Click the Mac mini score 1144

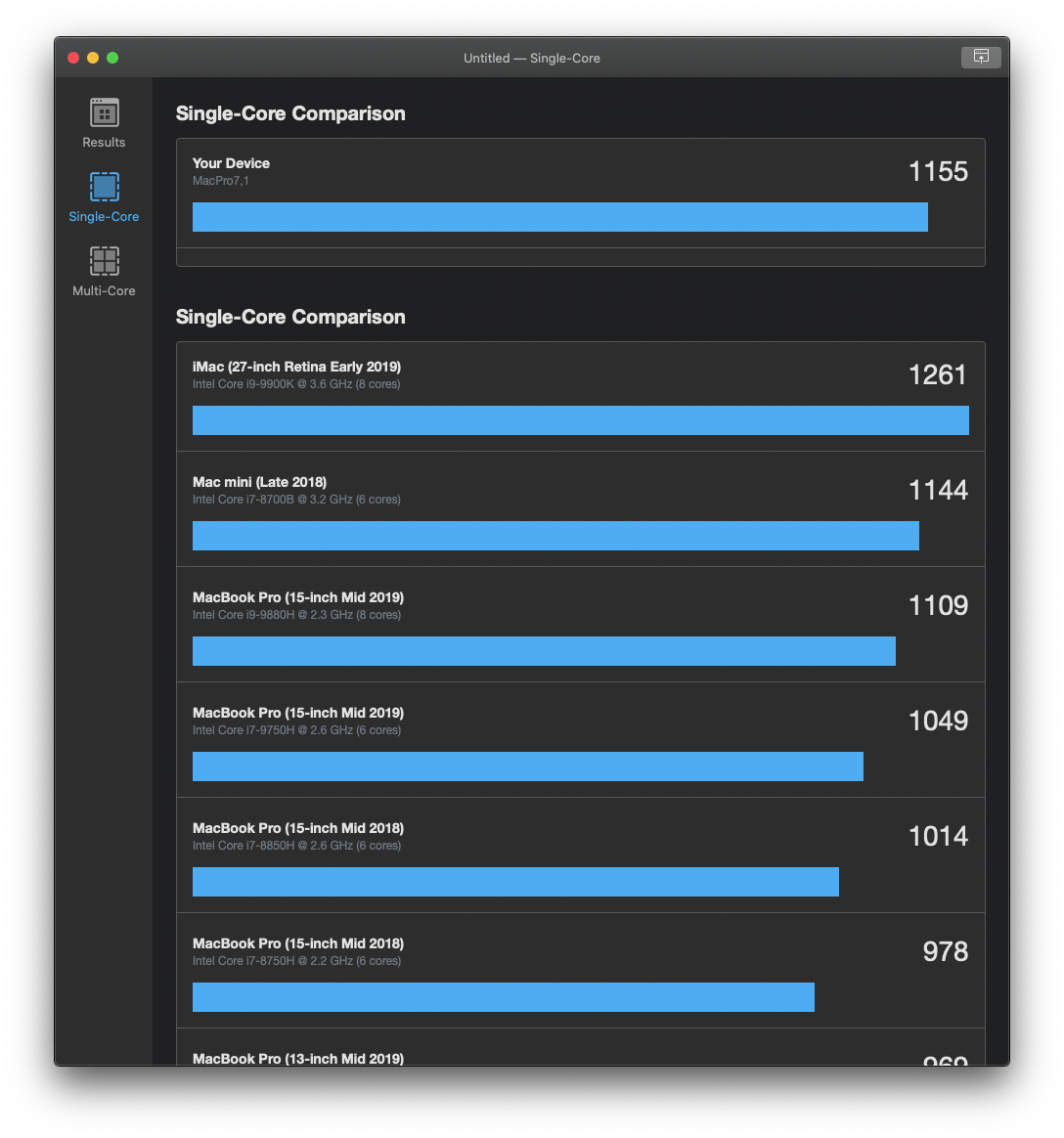(x=939, y=491)
